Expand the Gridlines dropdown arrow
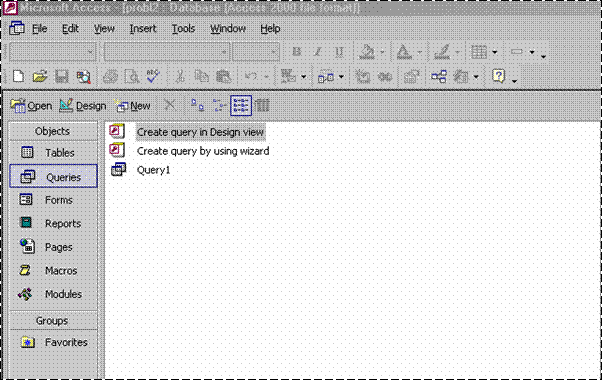Image resolution: width=602 pixels, height=380 pixels. pyautogui.click(x=494, y=52)
